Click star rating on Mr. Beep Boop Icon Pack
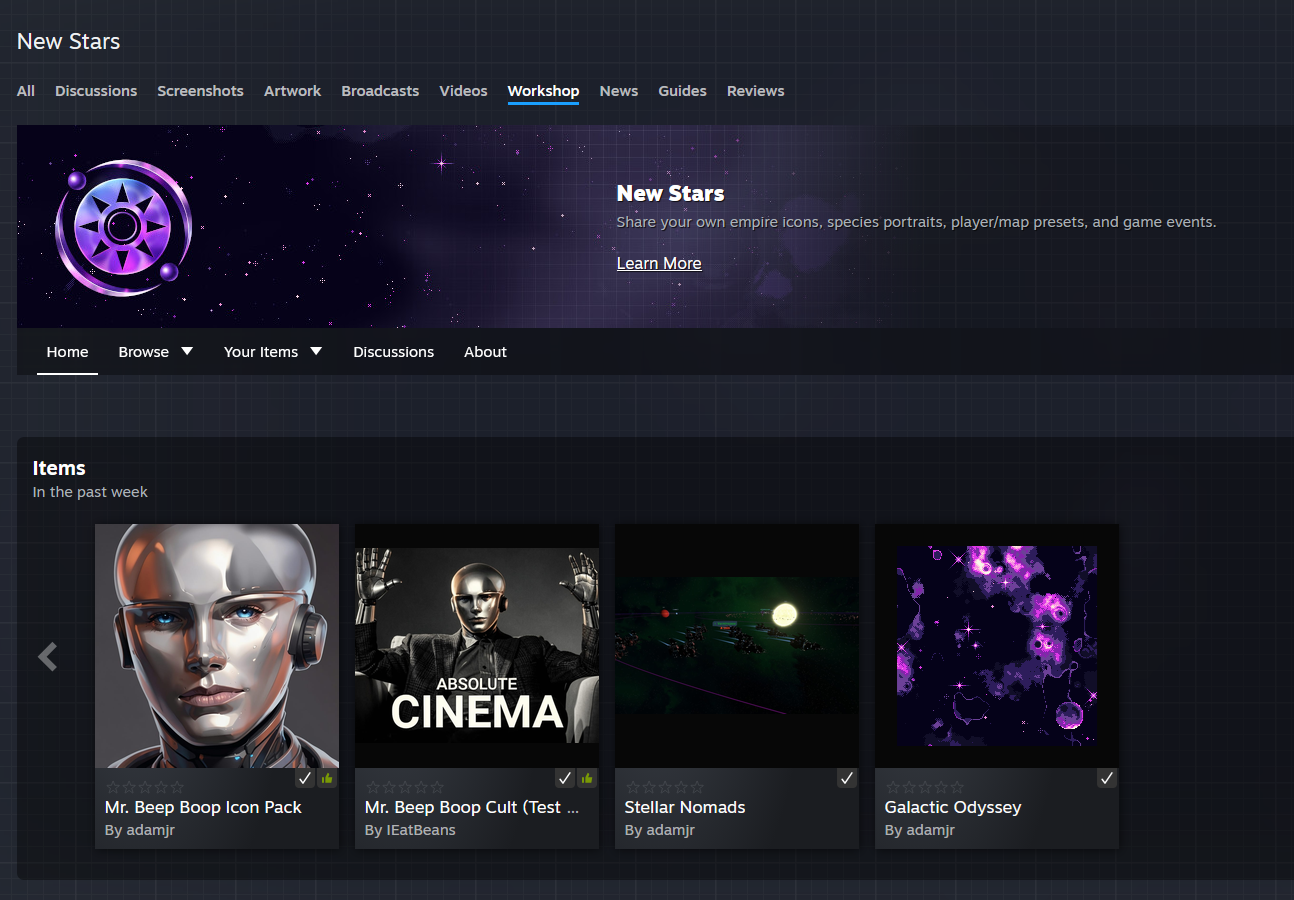 [145, 787]
